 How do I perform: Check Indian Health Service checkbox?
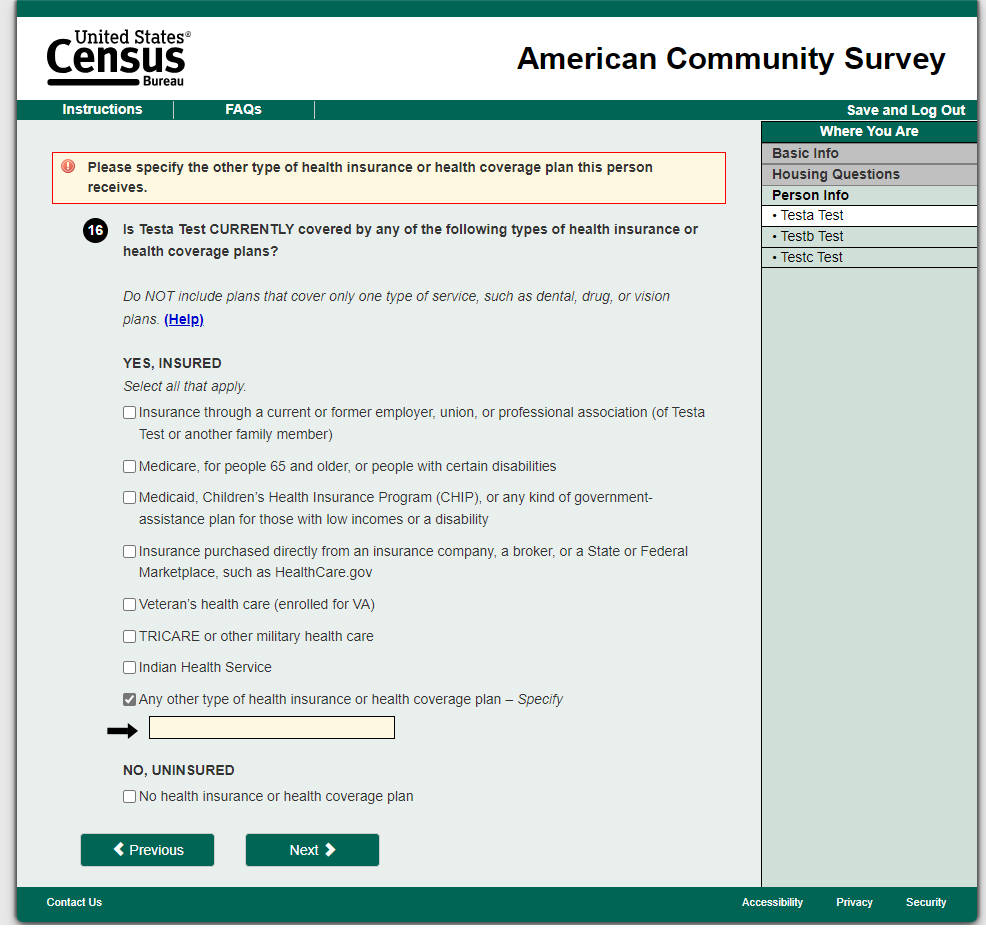click(x=130, y=667)
